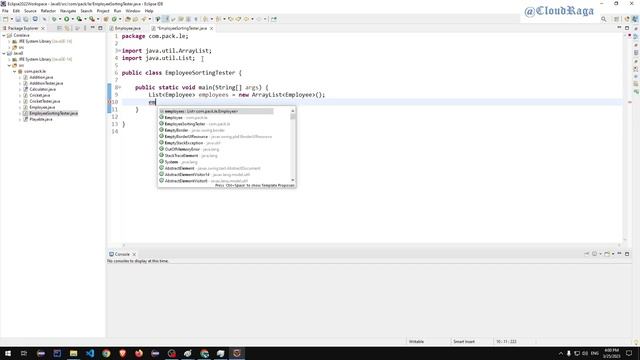Image resolution: width=640 pixels, height=360 pixels.
Task: Select CricketTester.java in Package Explorer
Action: pyautogui.click(x=44, y=101)
